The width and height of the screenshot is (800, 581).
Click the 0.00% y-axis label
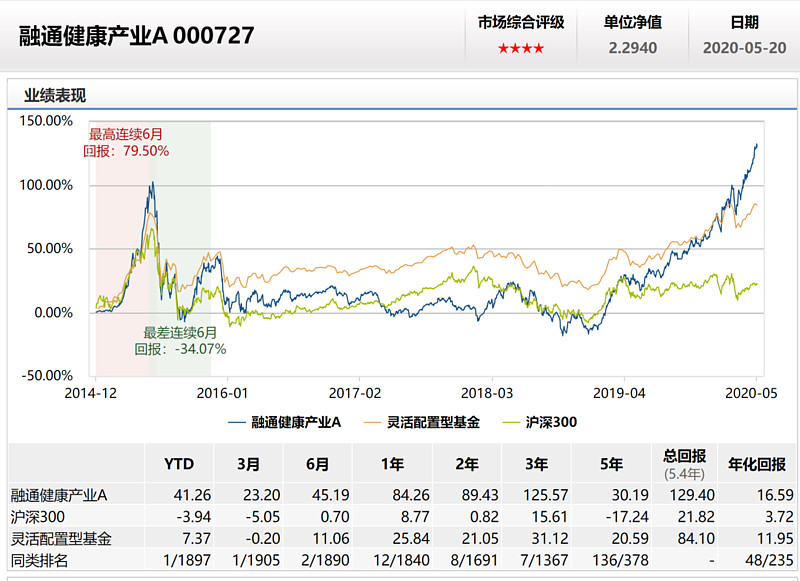tap(54, 312)
